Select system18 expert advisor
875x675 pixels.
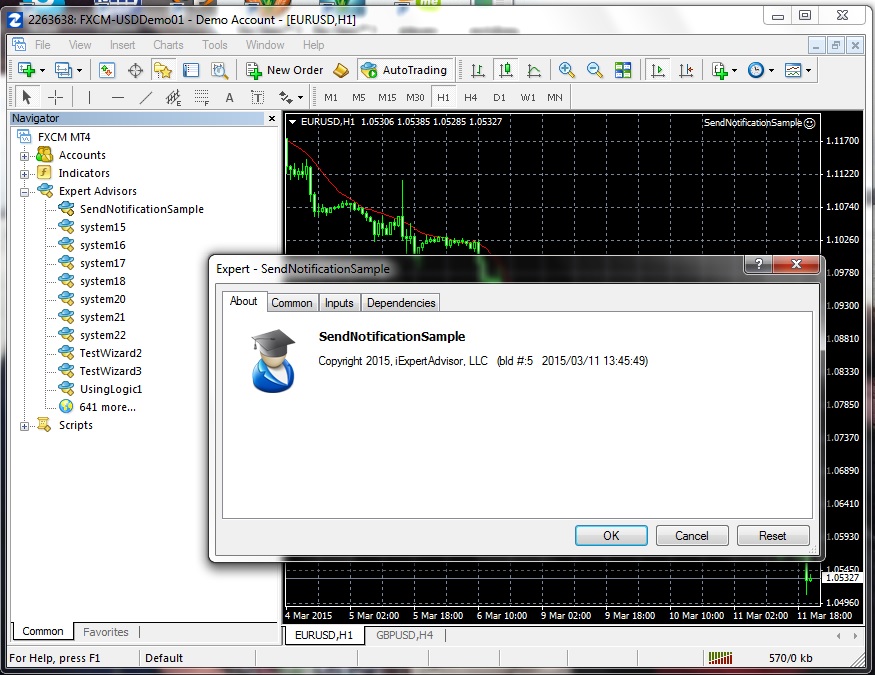coord(103,281)
